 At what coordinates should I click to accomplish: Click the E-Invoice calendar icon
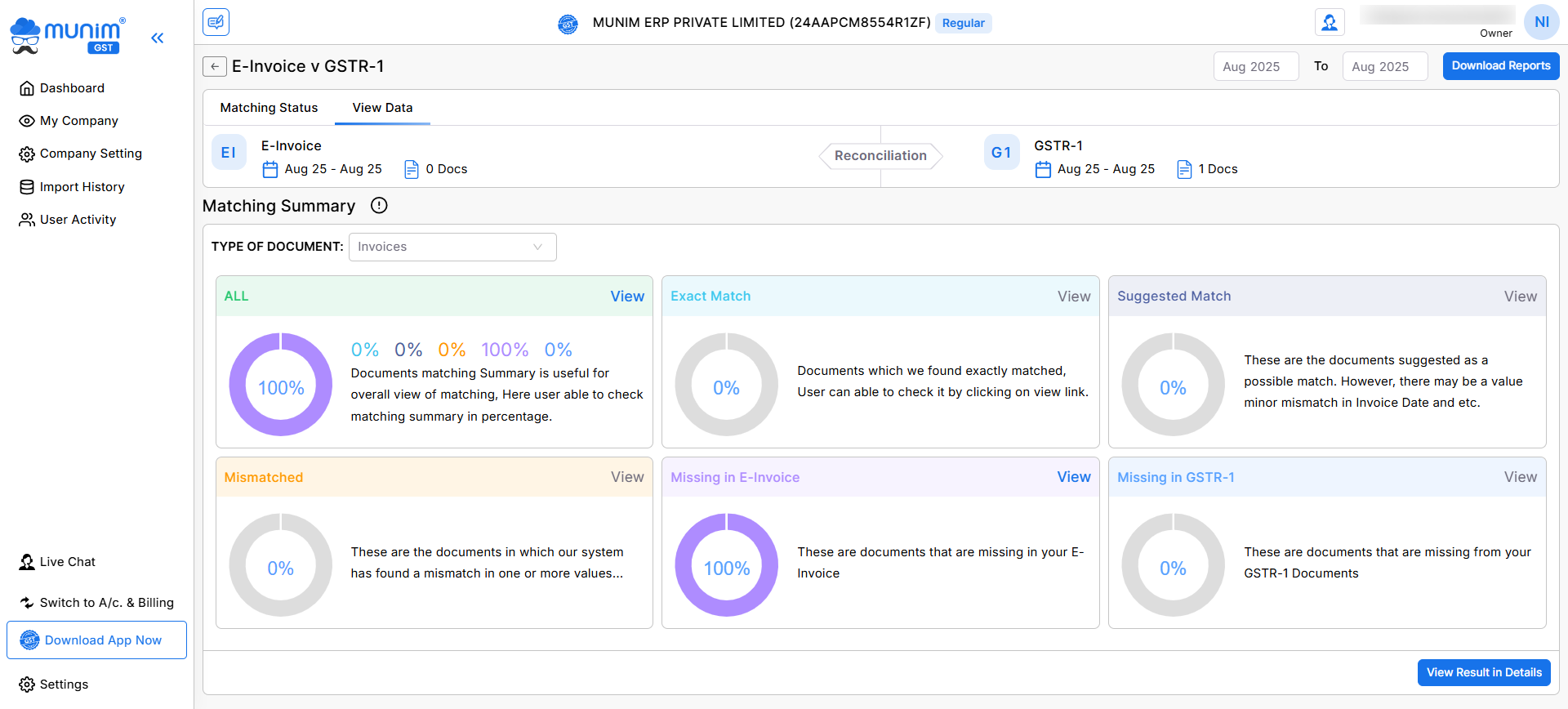coord(270,169)
